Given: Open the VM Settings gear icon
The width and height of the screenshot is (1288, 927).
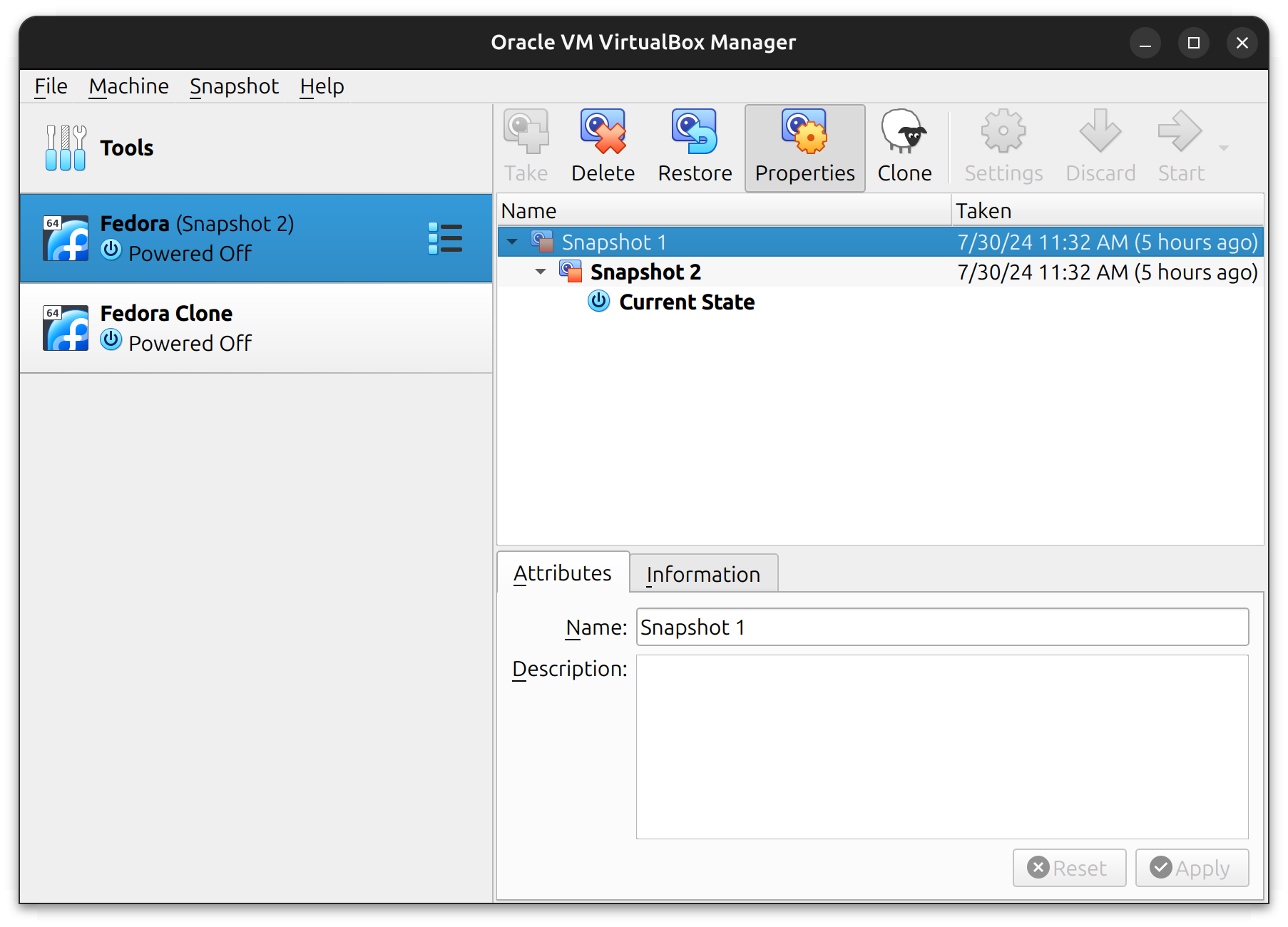Looking at the screenshot, I should 1003,132.
